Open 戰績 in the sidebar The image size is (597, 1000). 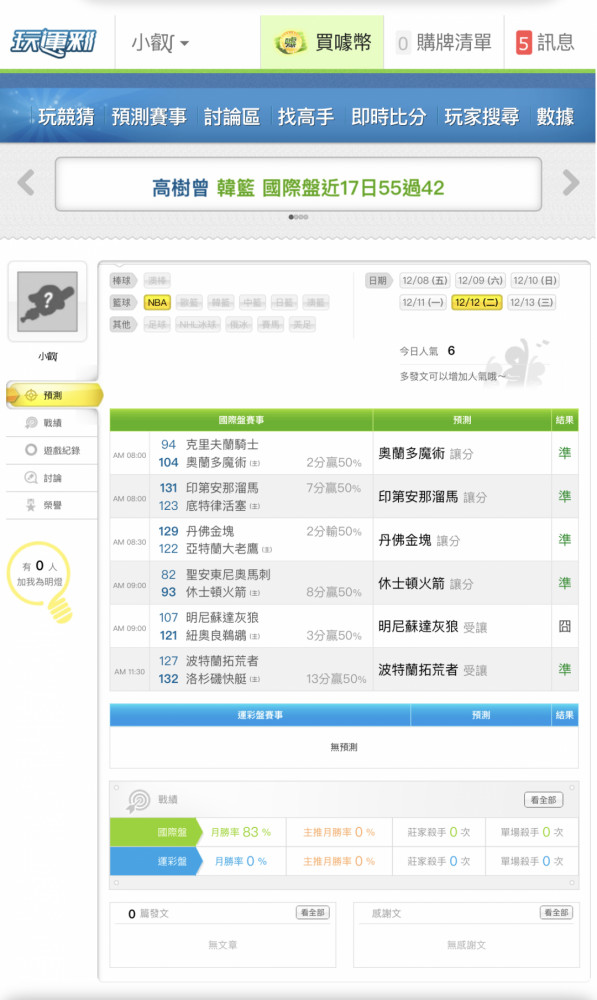point(52,423)
